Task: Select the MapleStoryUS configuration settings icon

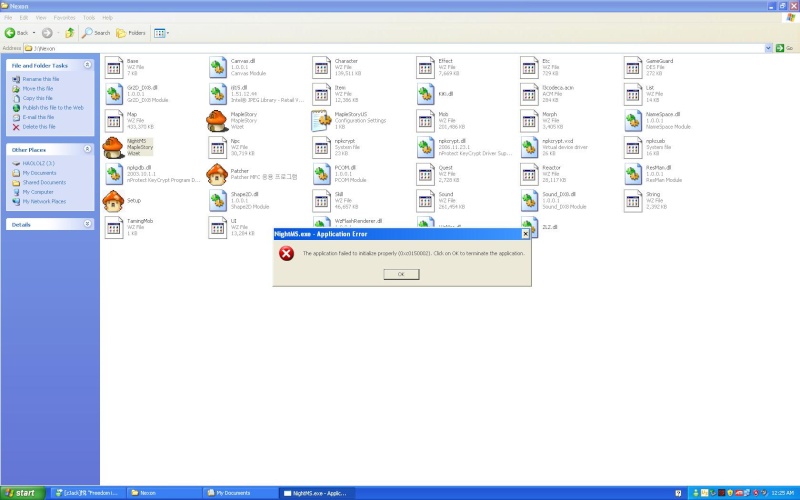Action: [x=321, y=120]
